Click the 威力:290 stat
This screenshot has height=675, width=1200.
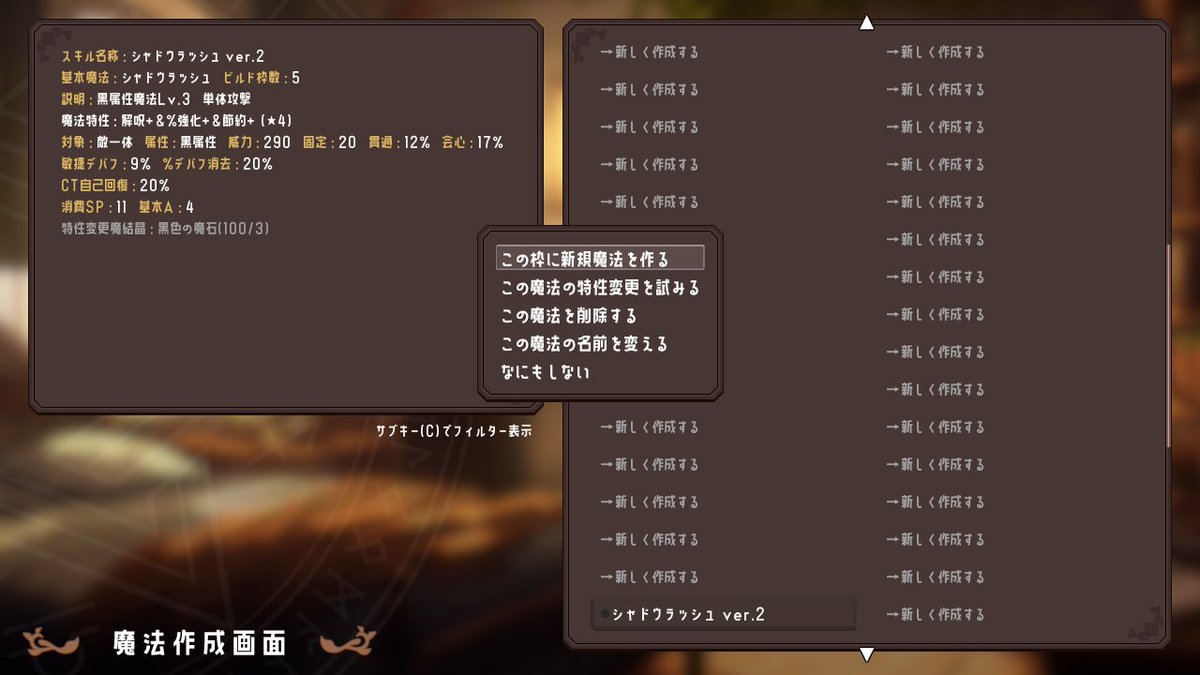coord(260,142)
